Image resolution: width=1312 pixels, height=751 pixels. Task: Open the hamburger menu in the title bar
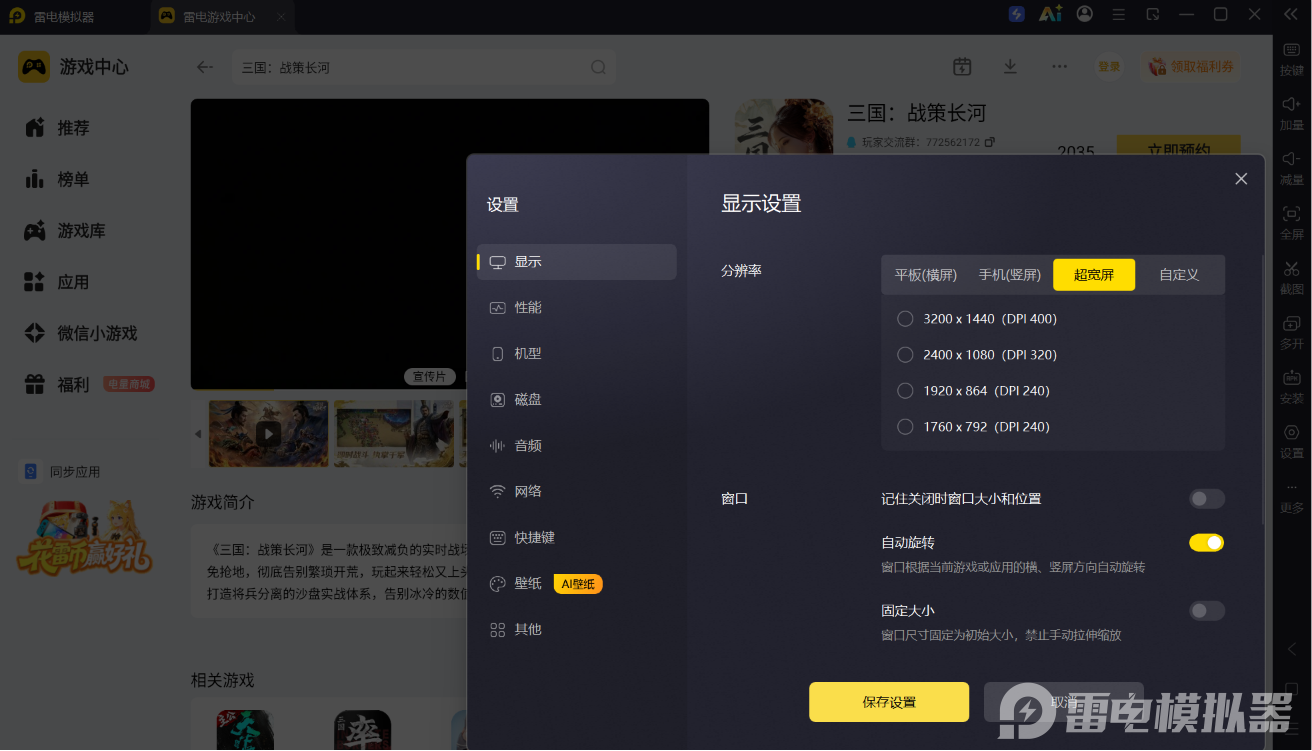[x=1119, y=15]
